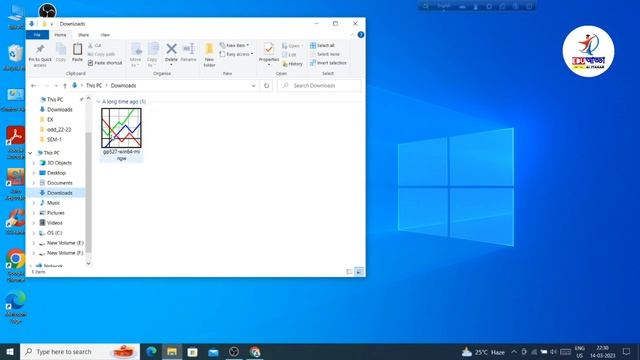This screenshot has width=640, height=360.
Task: Open Mail app from taskbar
Action: pyautogui.click(x=213, y=351)
